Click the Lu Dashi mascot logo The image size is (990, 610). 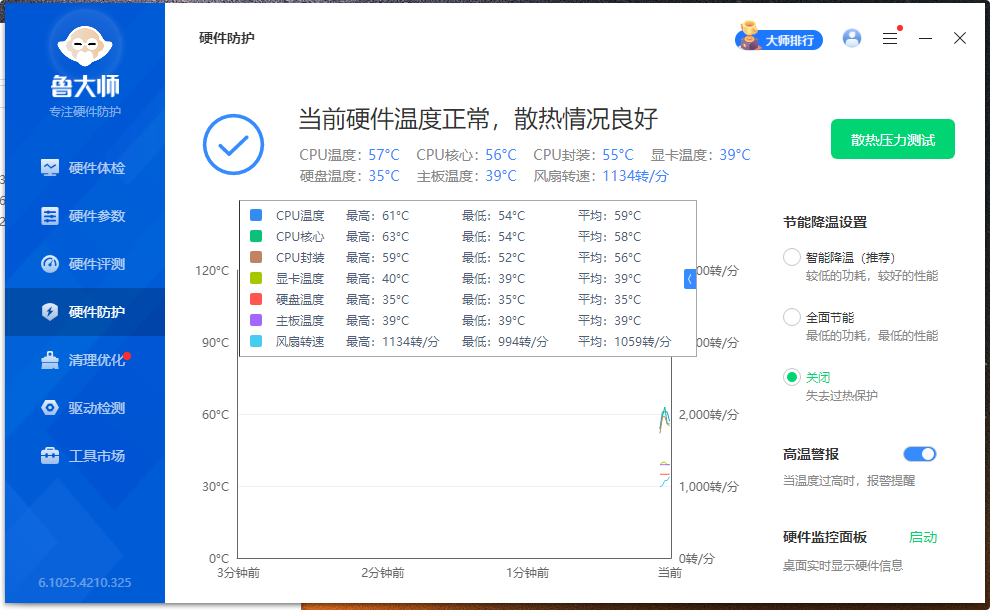[85, 45]
